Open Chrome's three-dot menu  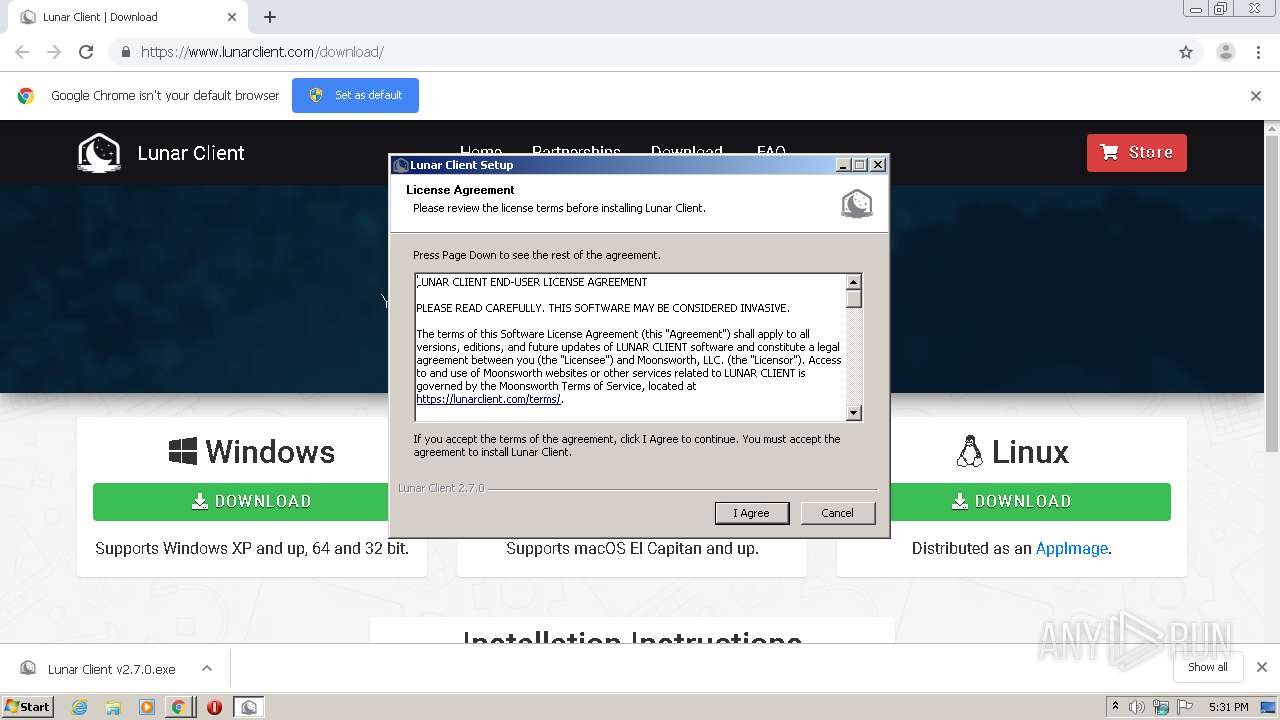pos(1258,52)
